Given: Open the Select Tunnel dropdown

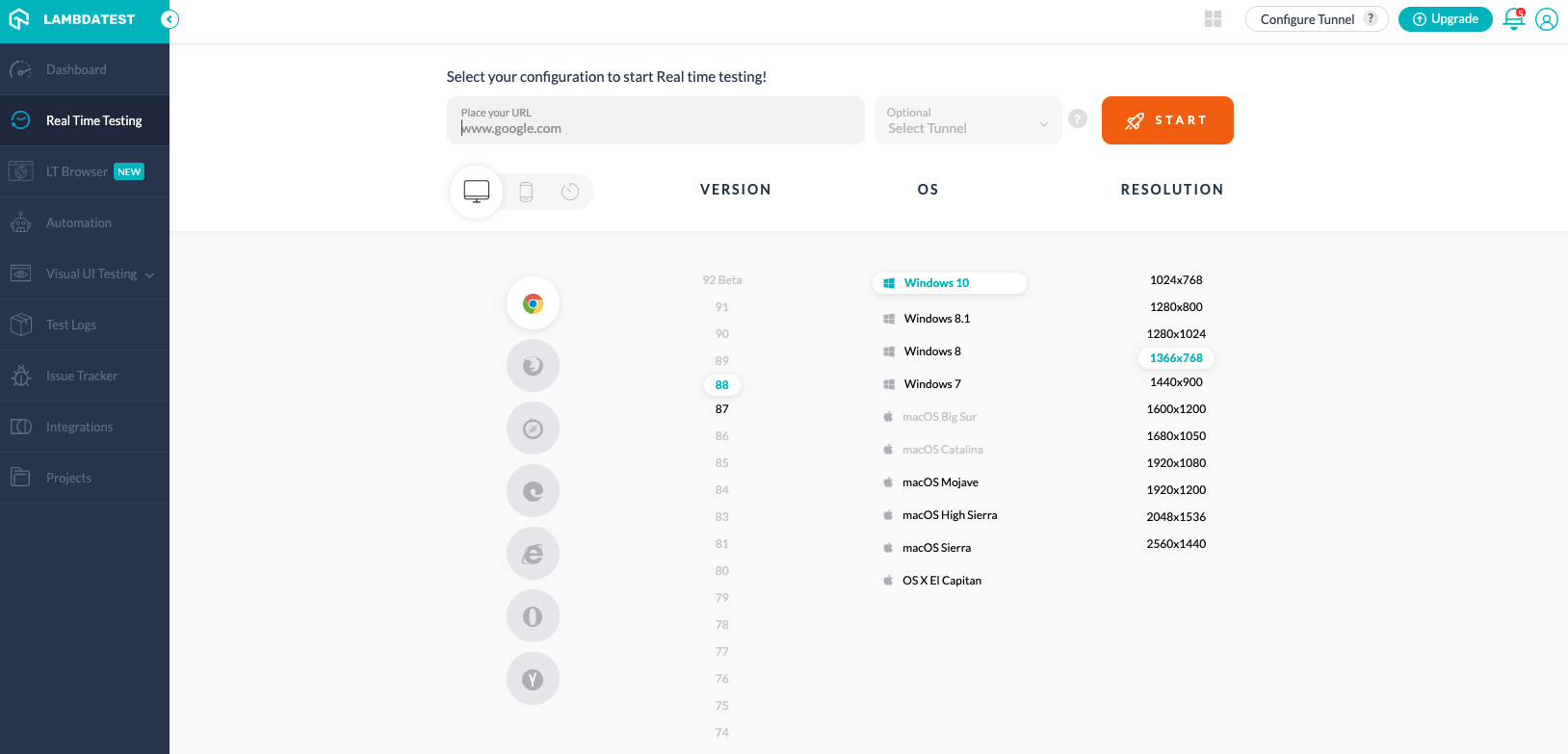Looking at the screenshot, I should [x=968, y=120].
